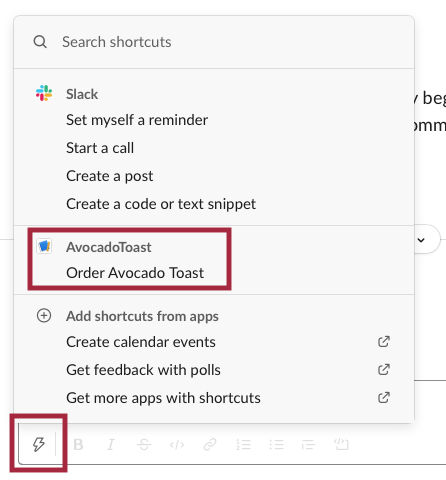The width and height of the screenshot is (446, 480).
Task: Apply blockquote formatting icon
Action: (x=308, y=444)
